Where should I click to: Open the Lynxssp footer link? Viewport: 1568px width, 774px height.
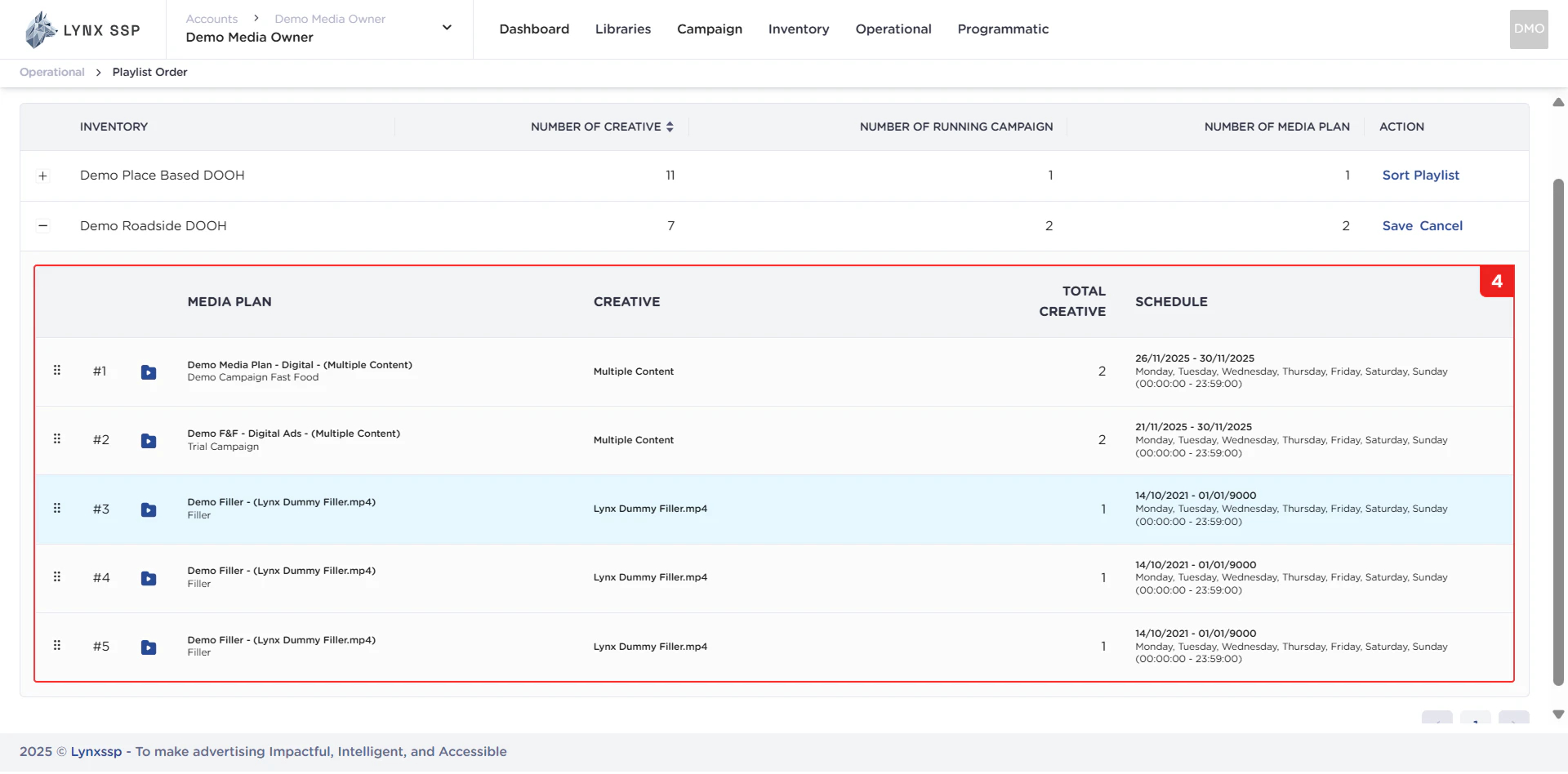coord(96,752)
